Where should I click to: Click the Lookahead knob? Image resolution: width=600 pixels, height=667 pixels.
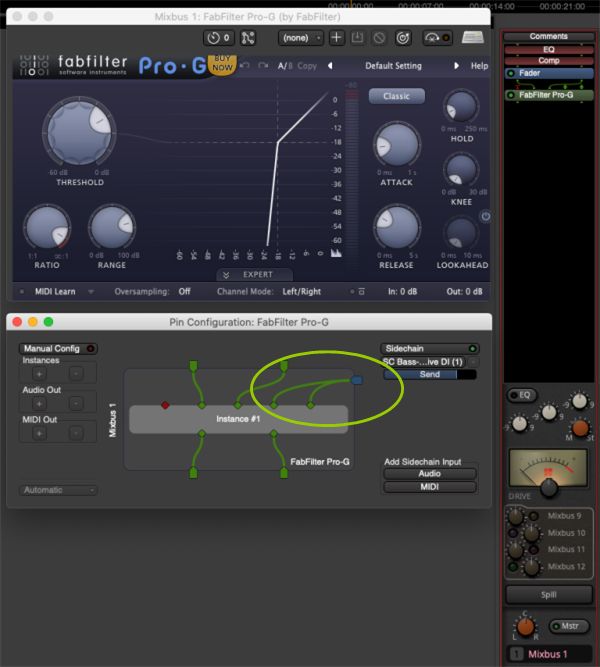461,234
